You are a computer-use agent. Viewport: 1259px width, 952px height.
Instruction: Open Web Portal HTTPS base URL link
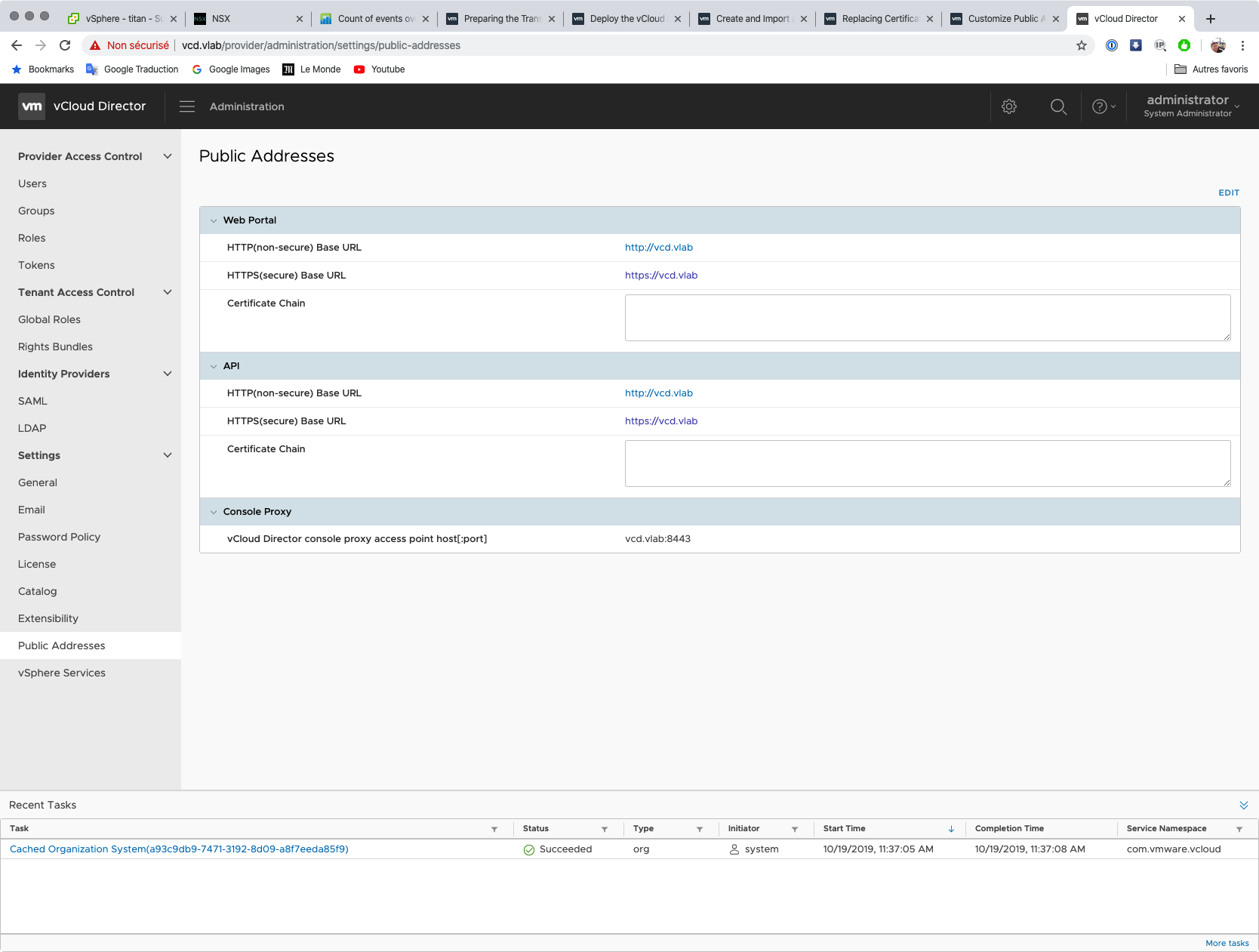[661, 276]
